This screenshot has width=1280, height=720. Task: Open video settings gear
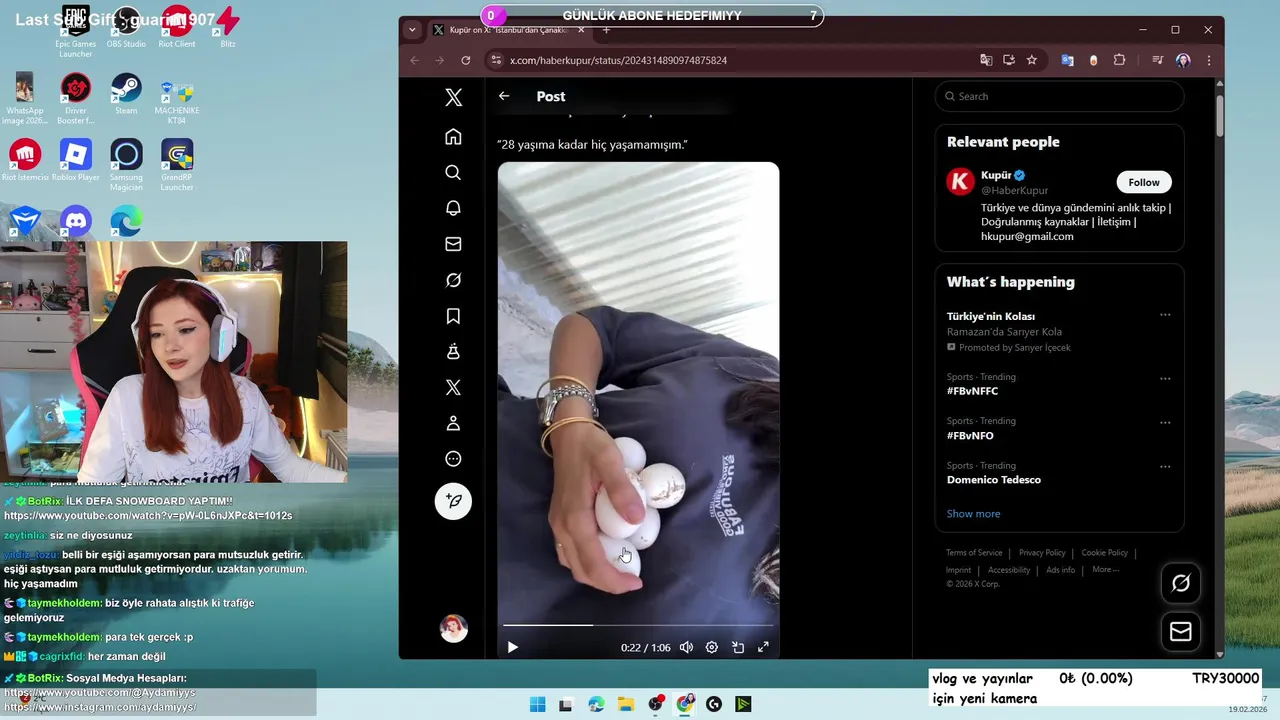(x=712, y=647)
